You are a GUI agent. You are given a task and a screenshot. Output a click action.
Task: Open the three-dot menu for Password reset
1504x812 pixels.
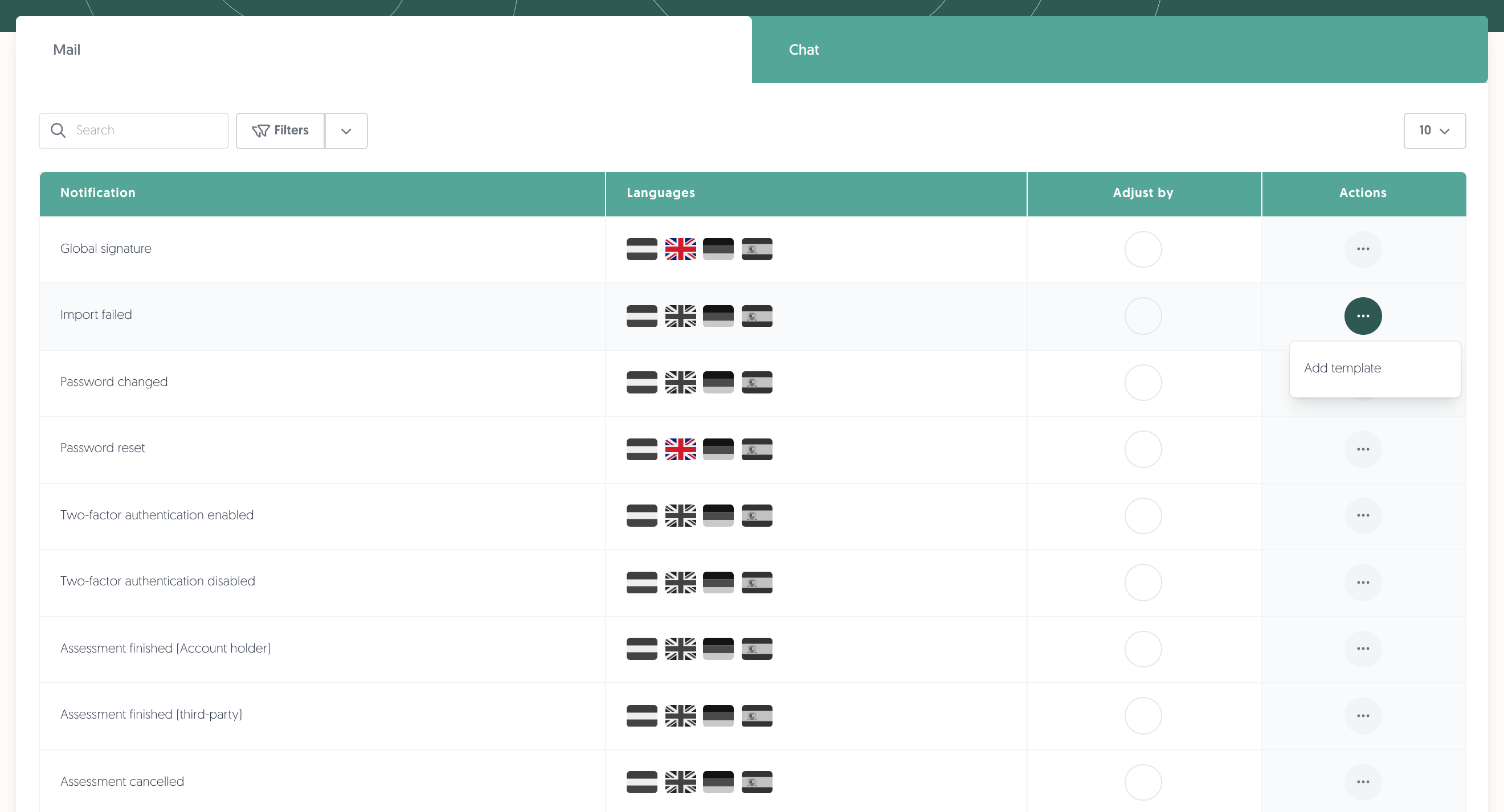click(1363, 449)
